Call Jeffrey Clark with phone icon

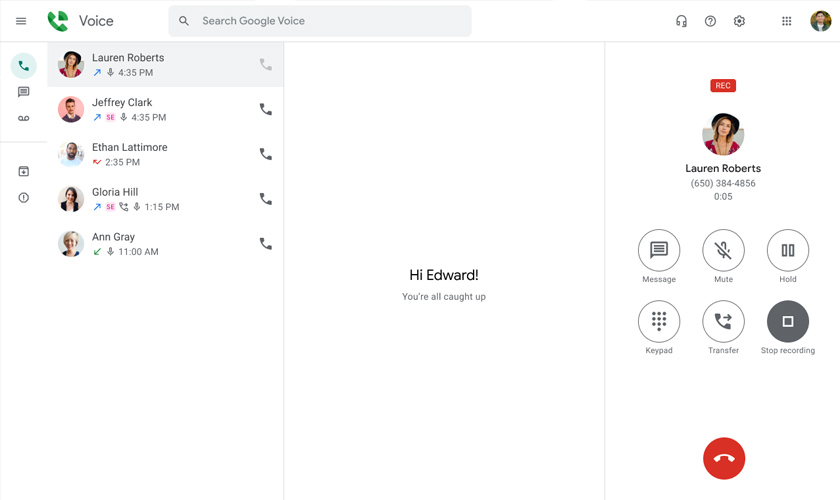point(266,109)
